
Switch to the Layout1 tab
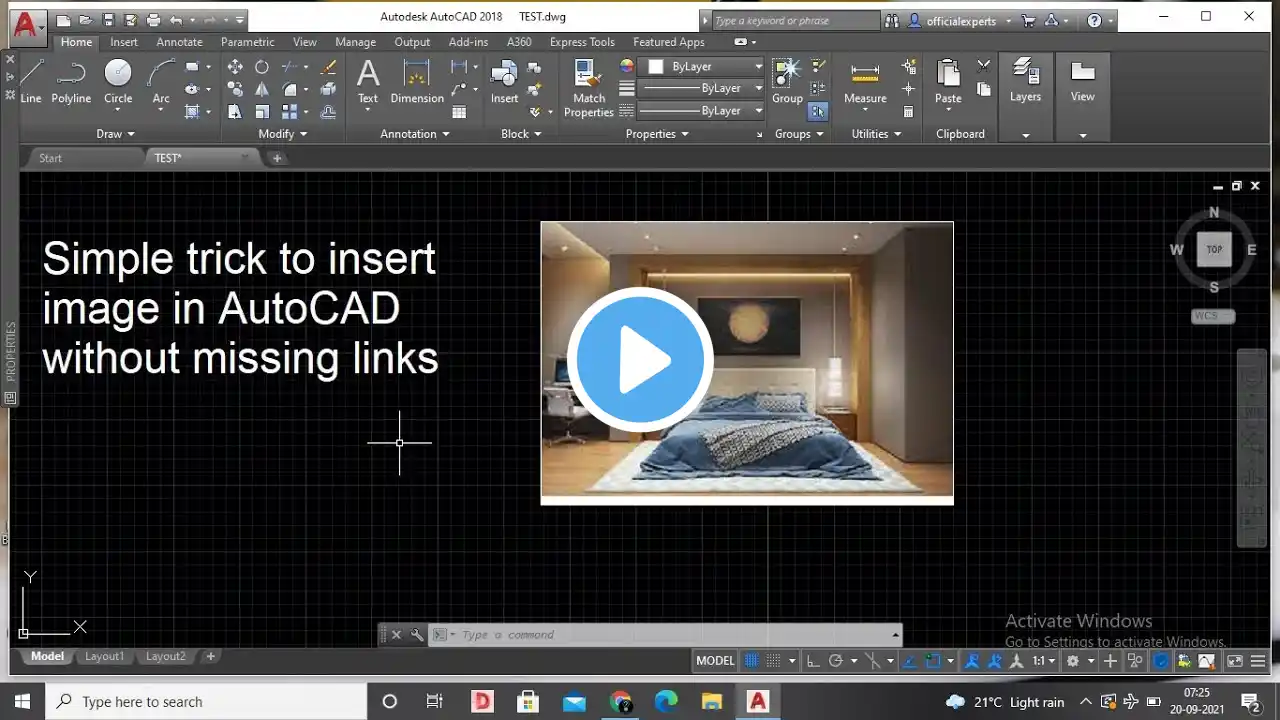(x=105, y=657)
